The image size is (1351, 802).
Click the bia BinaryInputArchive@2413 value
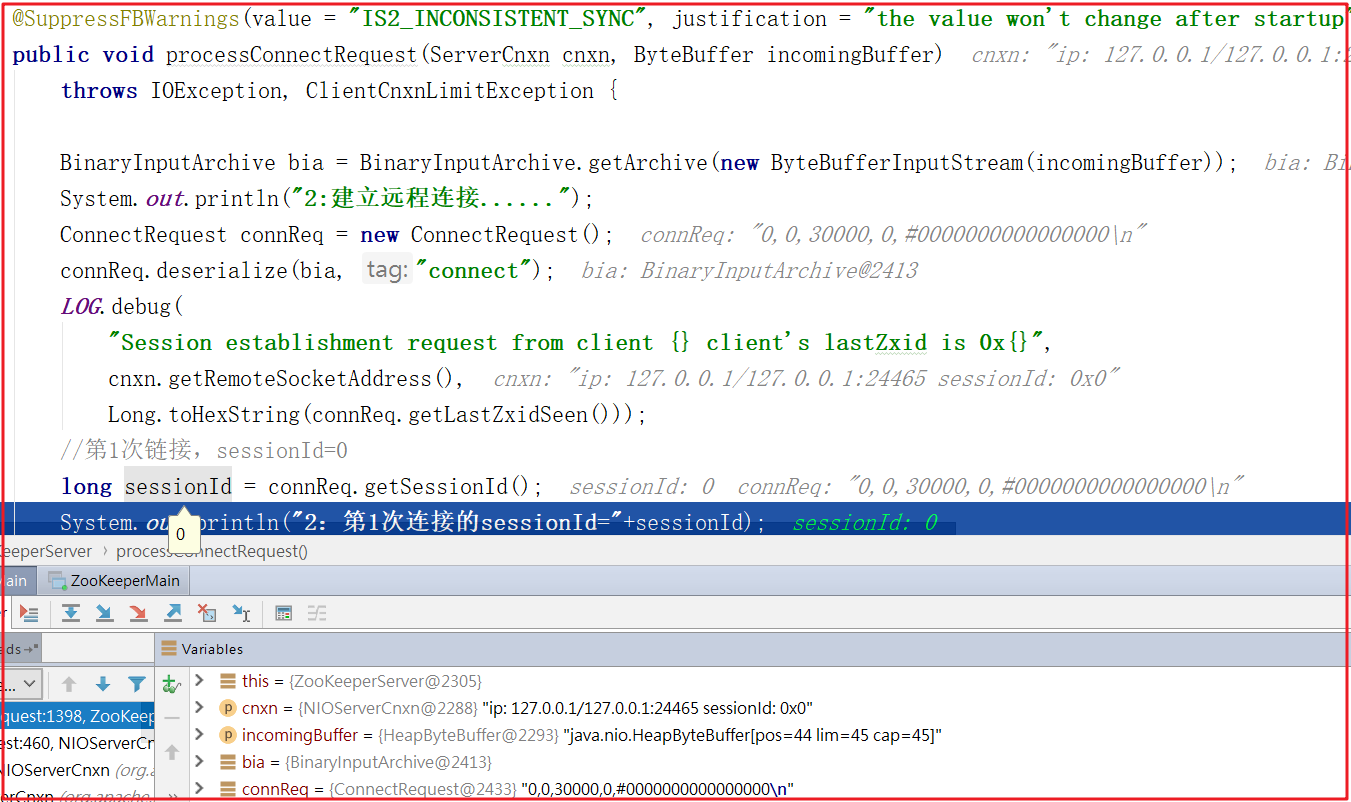point(388,762)
